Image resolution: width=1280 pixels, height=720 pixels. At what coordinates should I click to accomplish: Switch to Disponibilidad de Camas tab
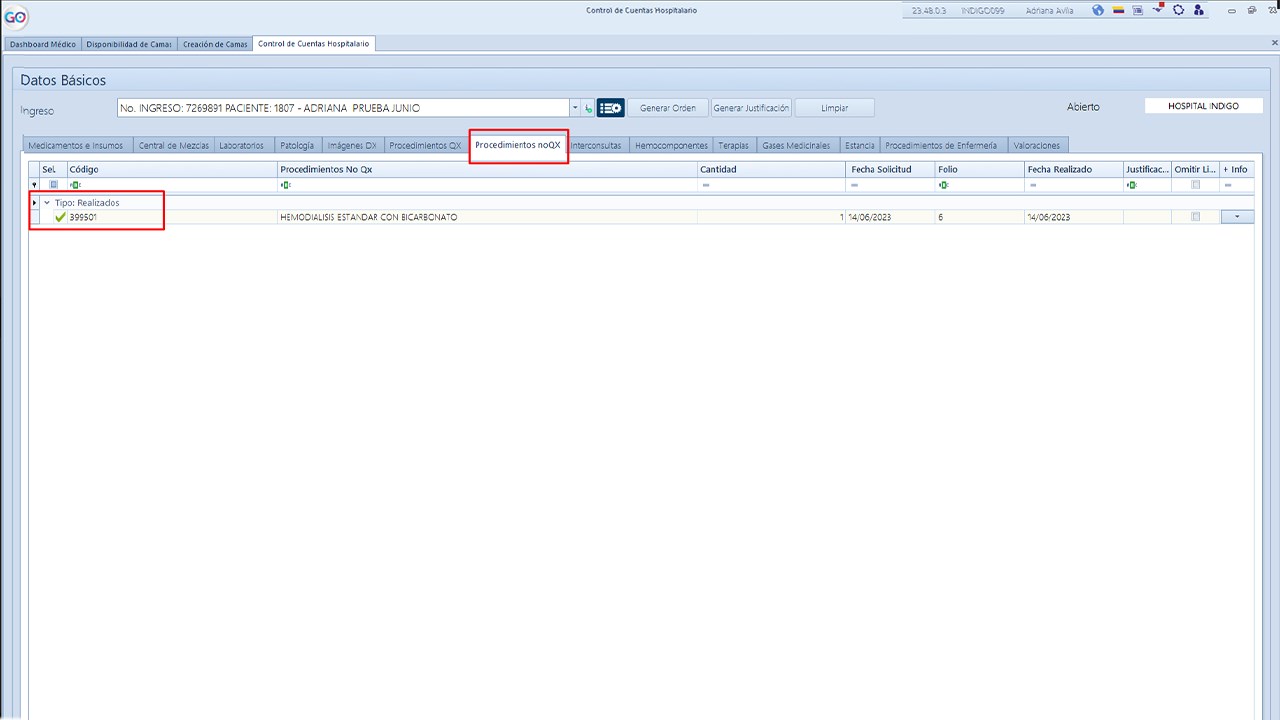[129, 44]
